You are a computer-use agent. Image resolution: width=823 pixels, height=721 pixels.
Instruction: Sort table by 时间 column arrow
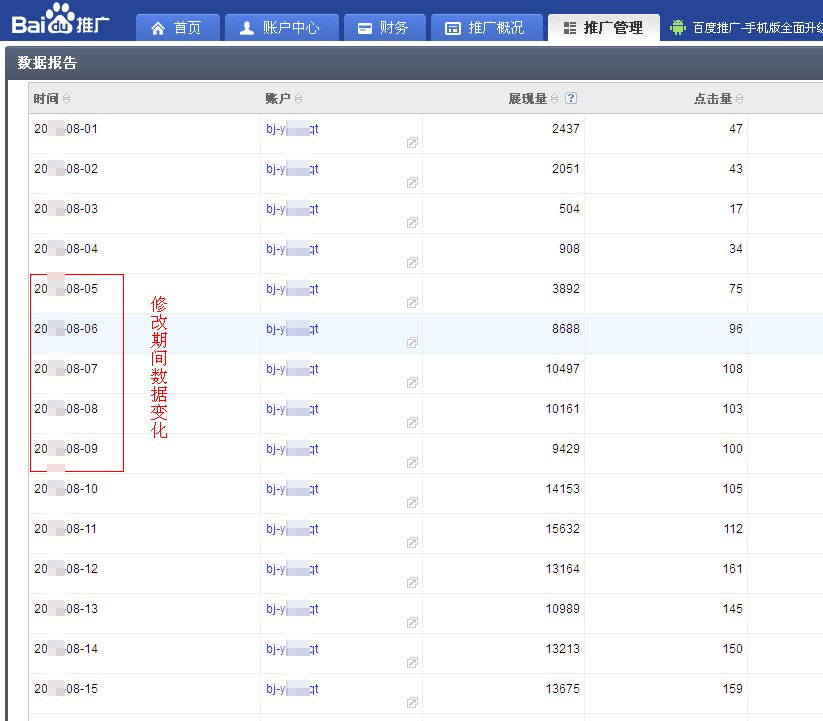(67, 99)
